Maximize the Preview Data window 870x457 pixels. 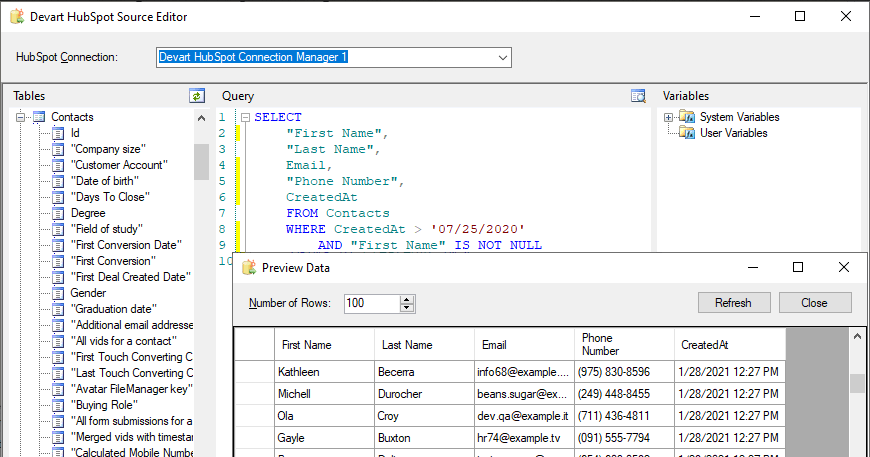coord(798,267)
